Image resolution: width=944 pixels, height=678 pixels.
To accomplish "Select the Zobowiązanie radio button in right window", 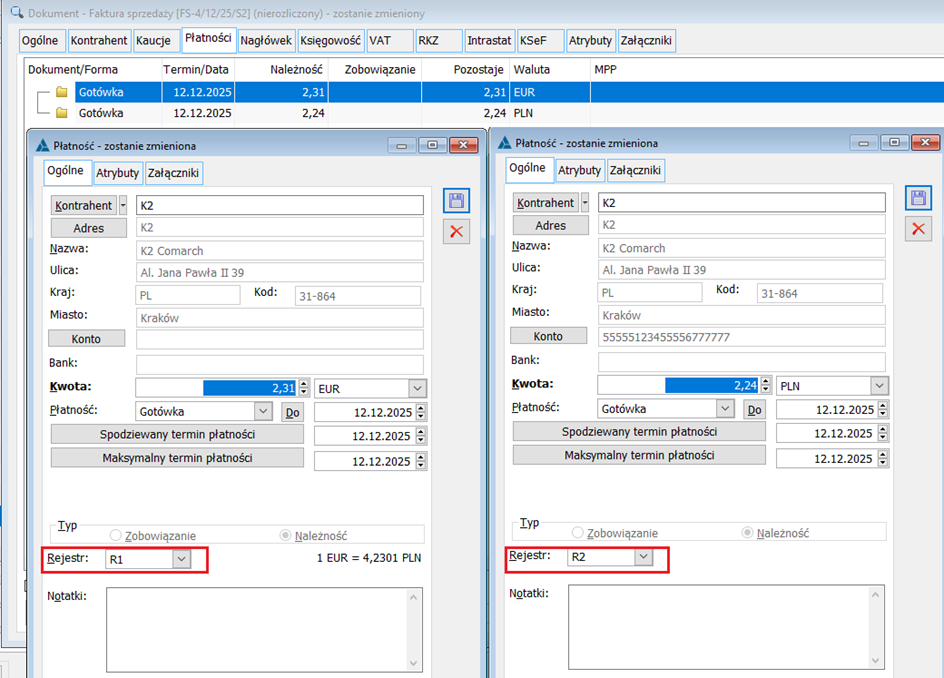I will pos(577,533).
